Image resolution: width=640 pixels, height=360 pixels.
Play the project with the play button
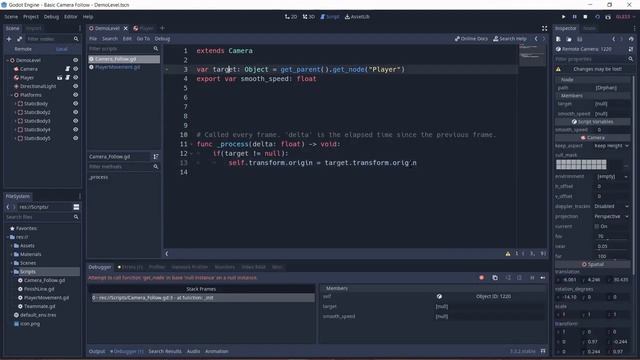563,17
